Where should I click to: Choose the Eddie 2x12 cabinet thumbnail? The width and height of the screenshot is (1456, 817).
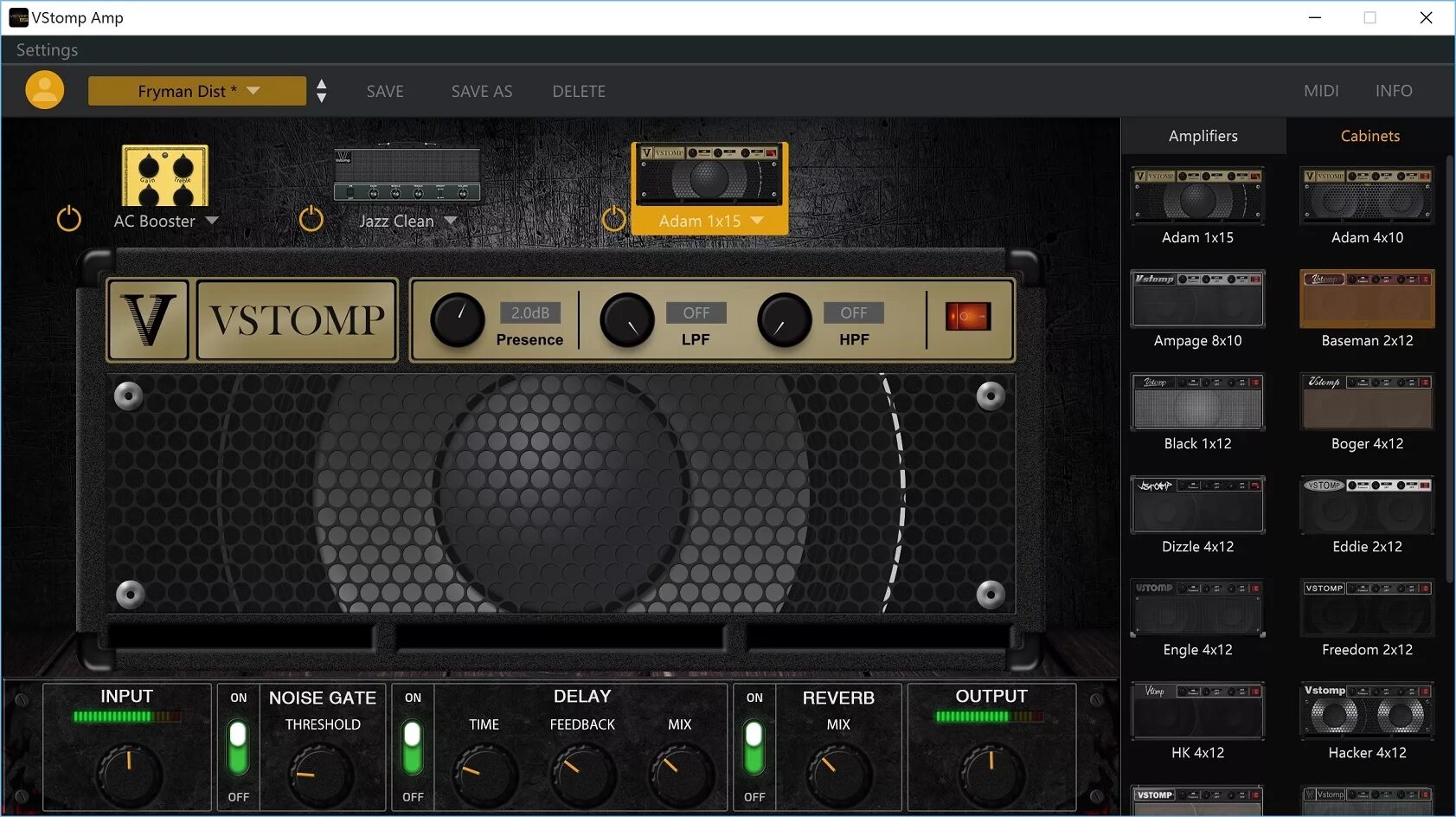(x=1367, y=505)
